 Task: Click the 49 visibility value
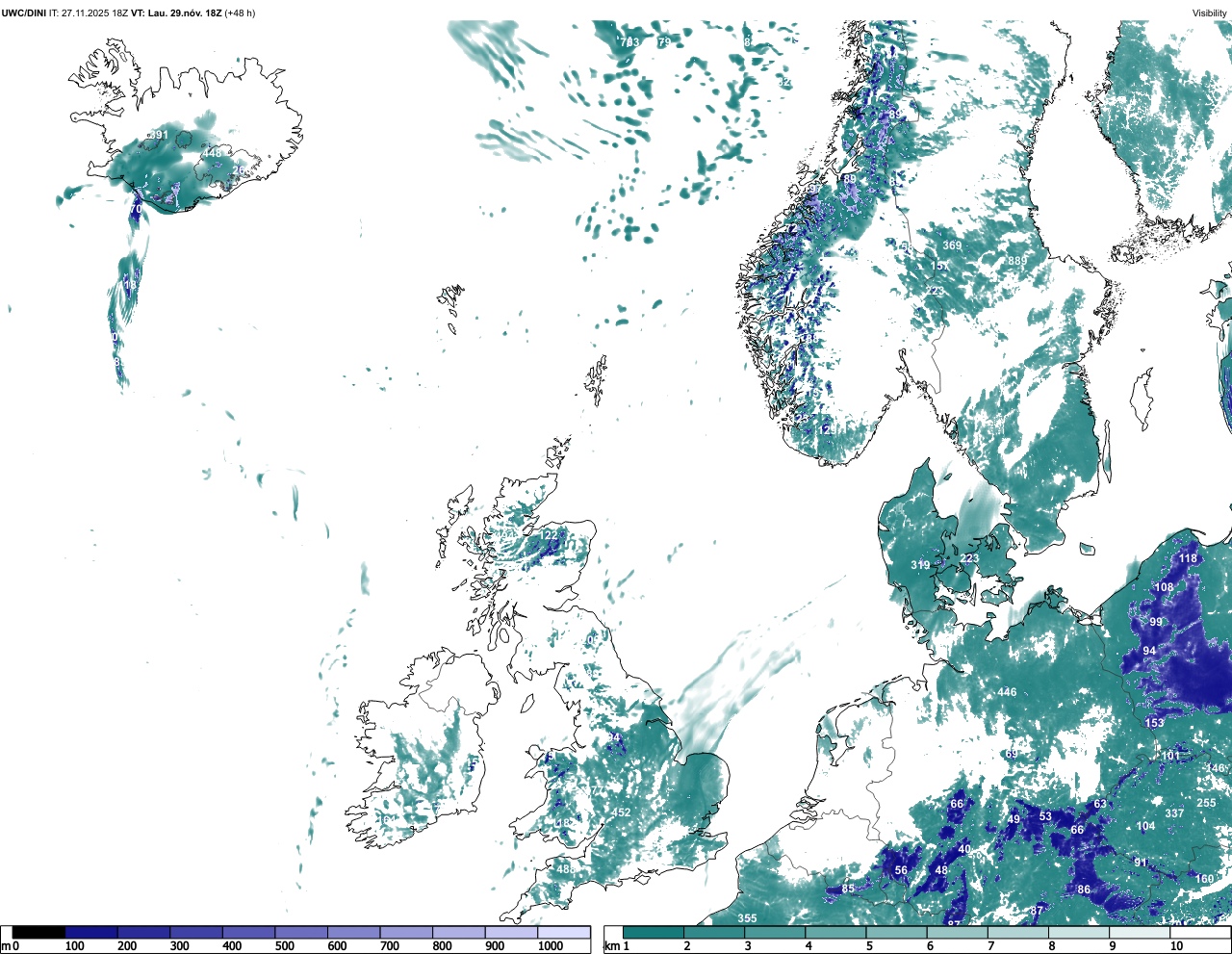coord(1014,819)
